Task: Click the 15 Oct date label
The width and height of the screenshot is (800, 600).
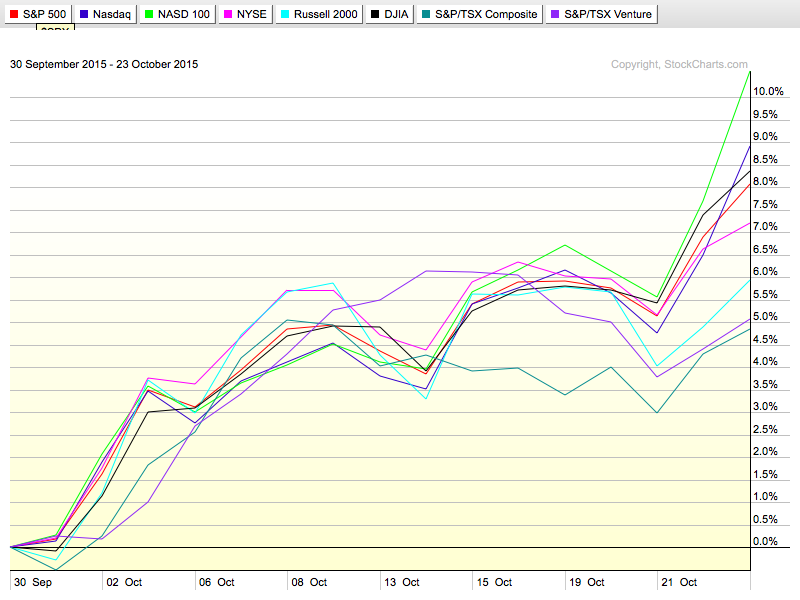Action: tap(494, 582)
